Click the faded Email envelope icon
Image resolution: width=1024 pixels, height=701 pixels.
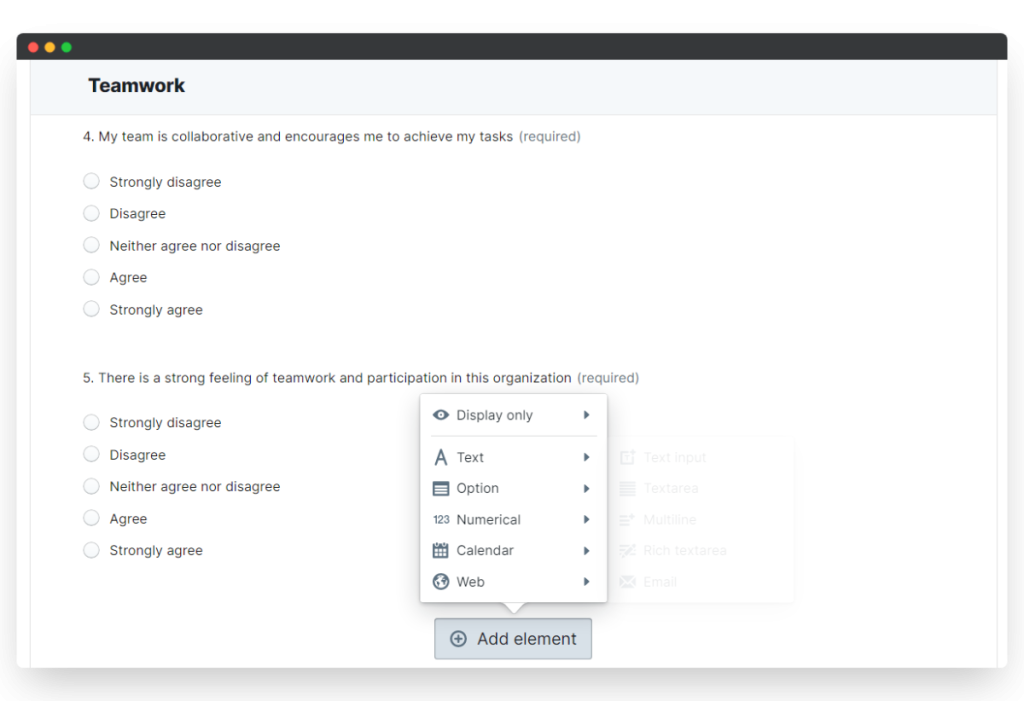coord(628,582)
